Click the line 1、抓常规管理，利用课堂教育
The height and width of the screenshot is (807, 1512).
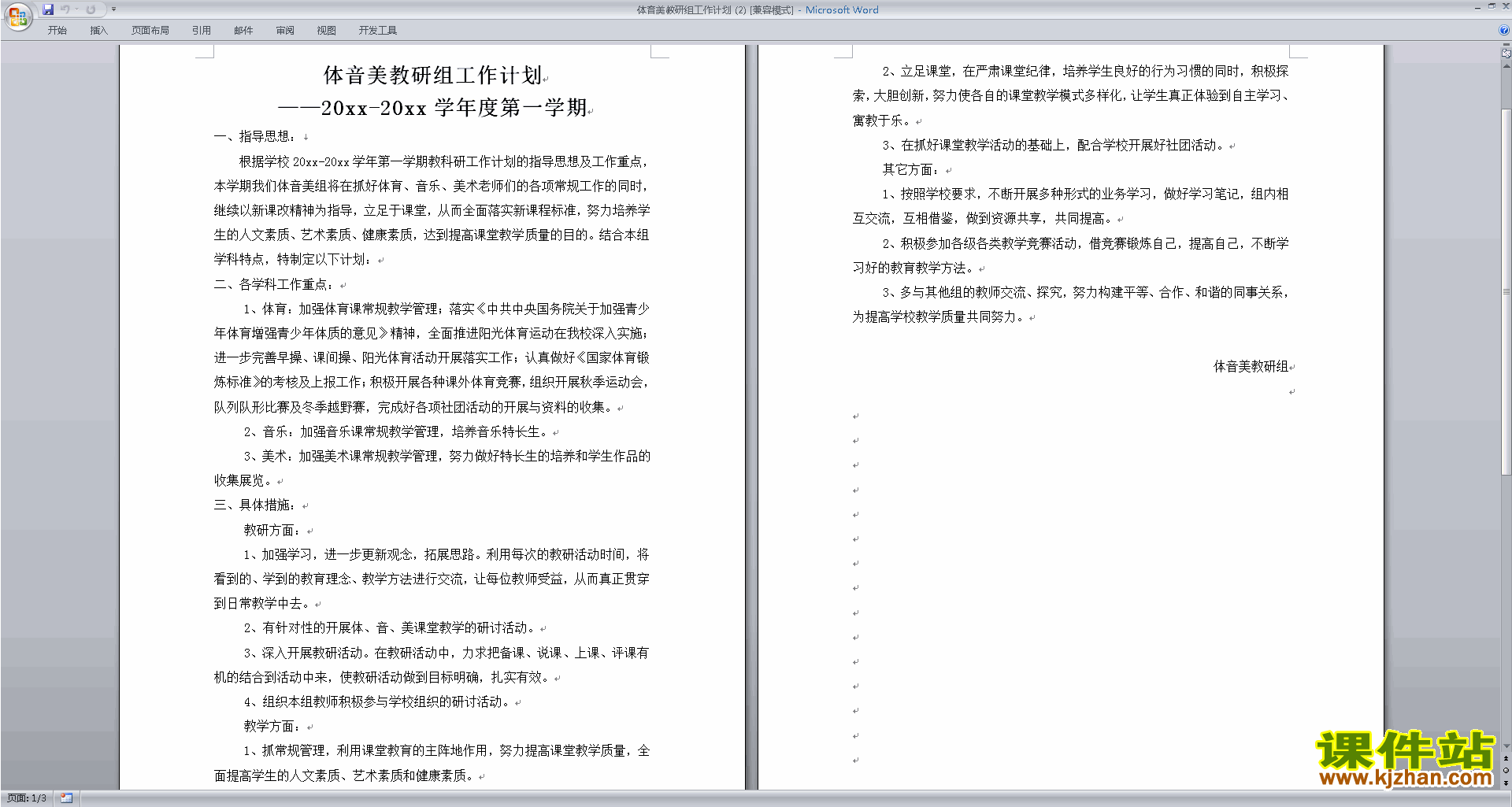pyautogui.click(x=447, y=750)
